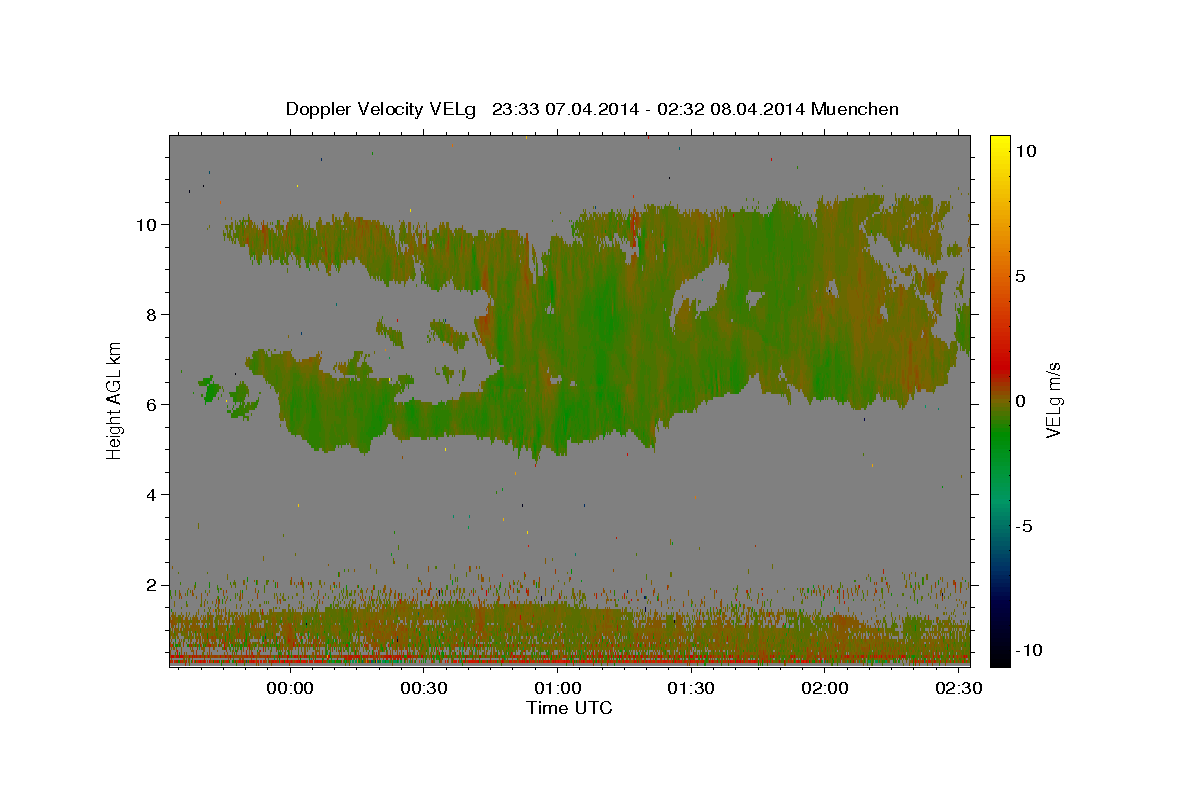1200x800 pixels.
Task: Click the colorbar value 5 label
Action: (x=1020, y=276)
